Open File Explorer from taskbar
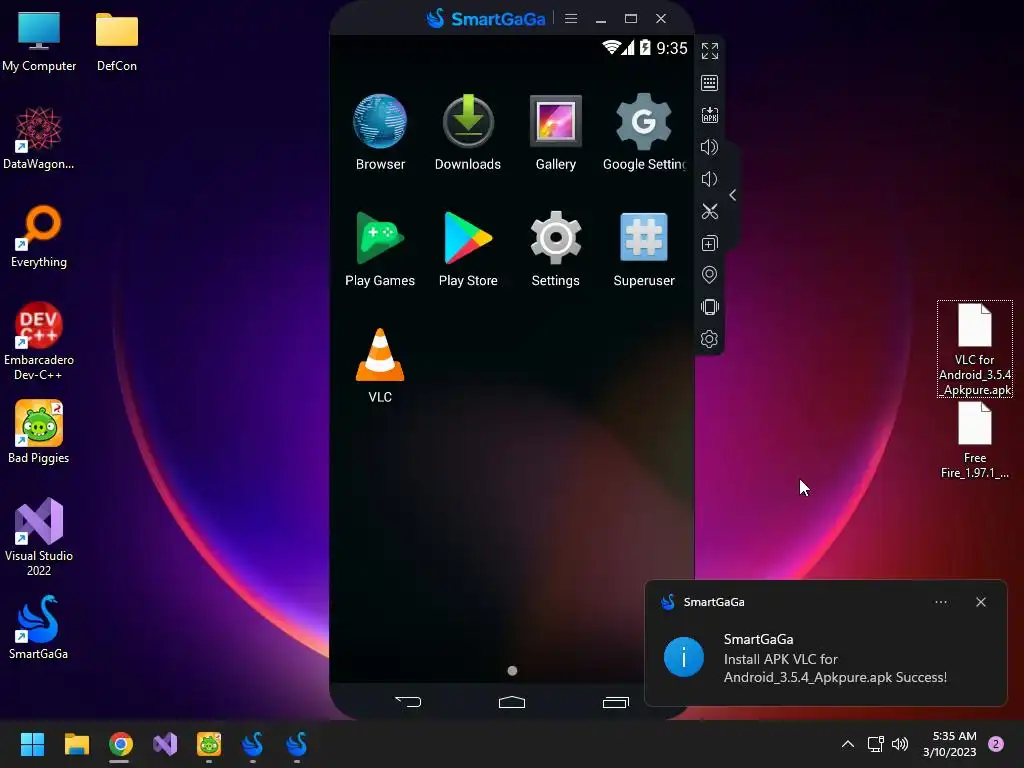1024x768 pixels. (x=76, y=744)
